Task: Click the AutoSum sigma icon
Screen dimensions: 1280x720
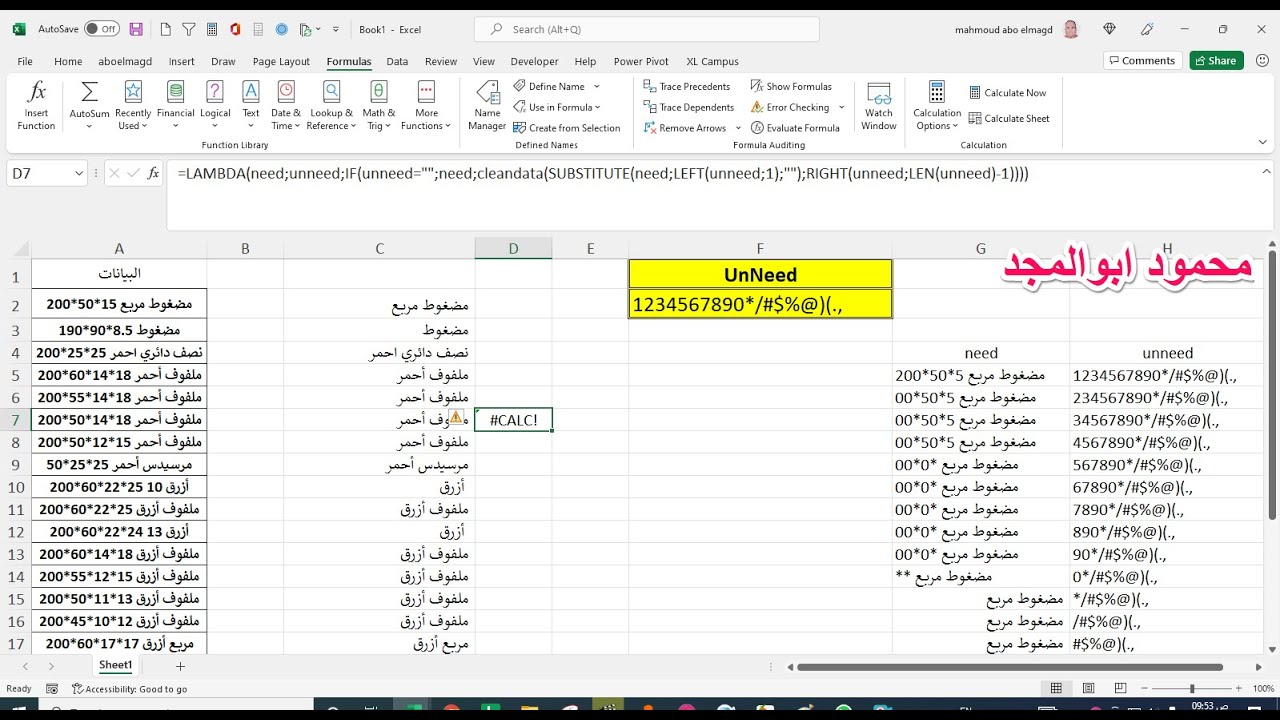Action: coord(89,92)
